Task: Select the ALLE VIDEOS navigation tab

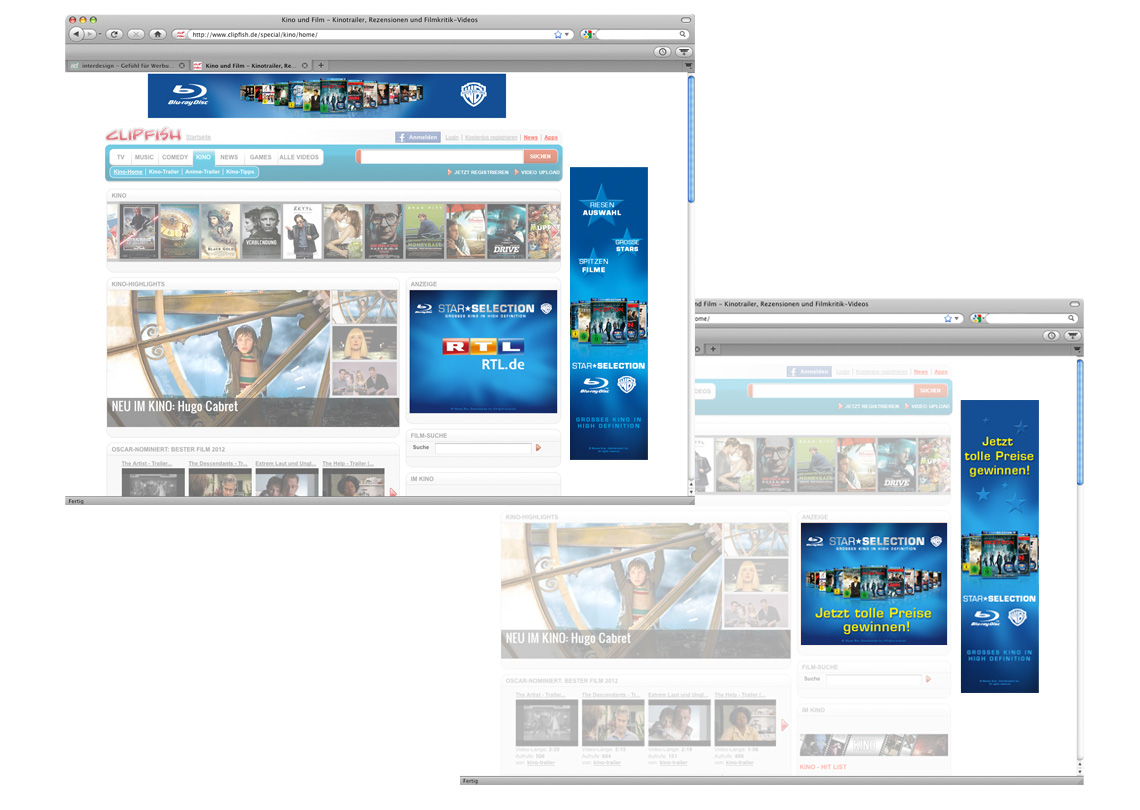Action: point(299,157)
